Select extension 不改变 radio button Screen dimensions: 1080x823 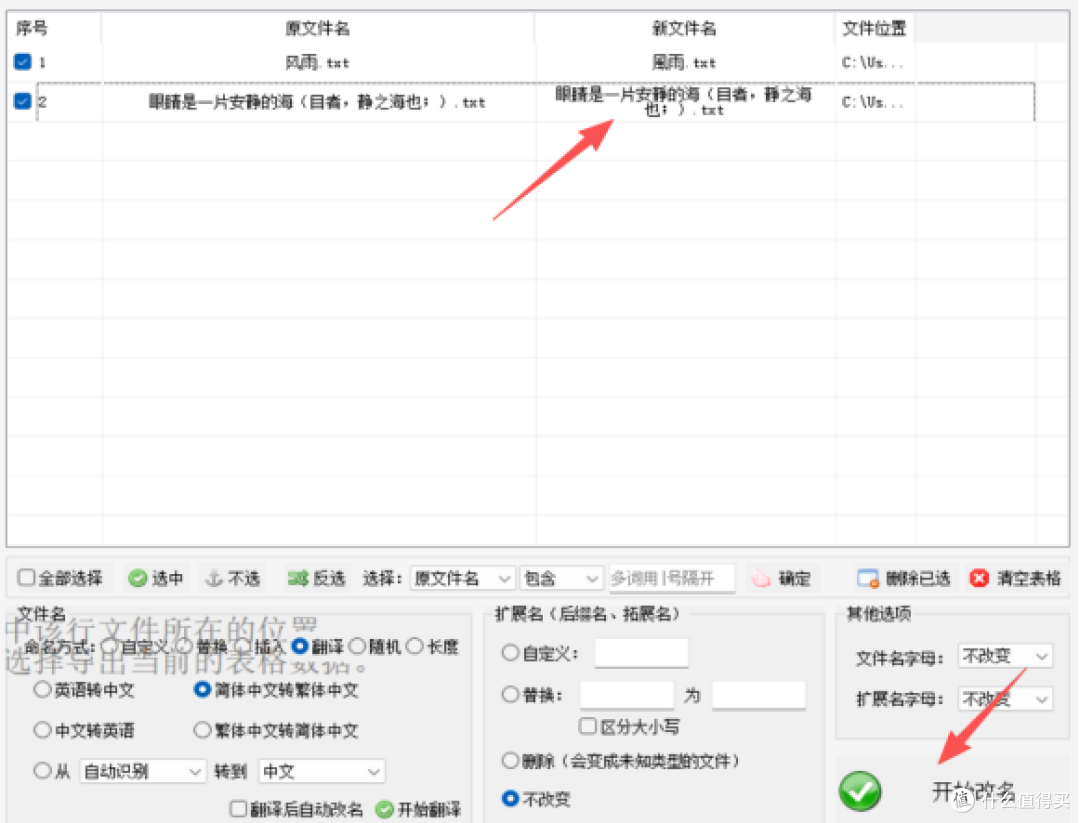coord(510,798)
